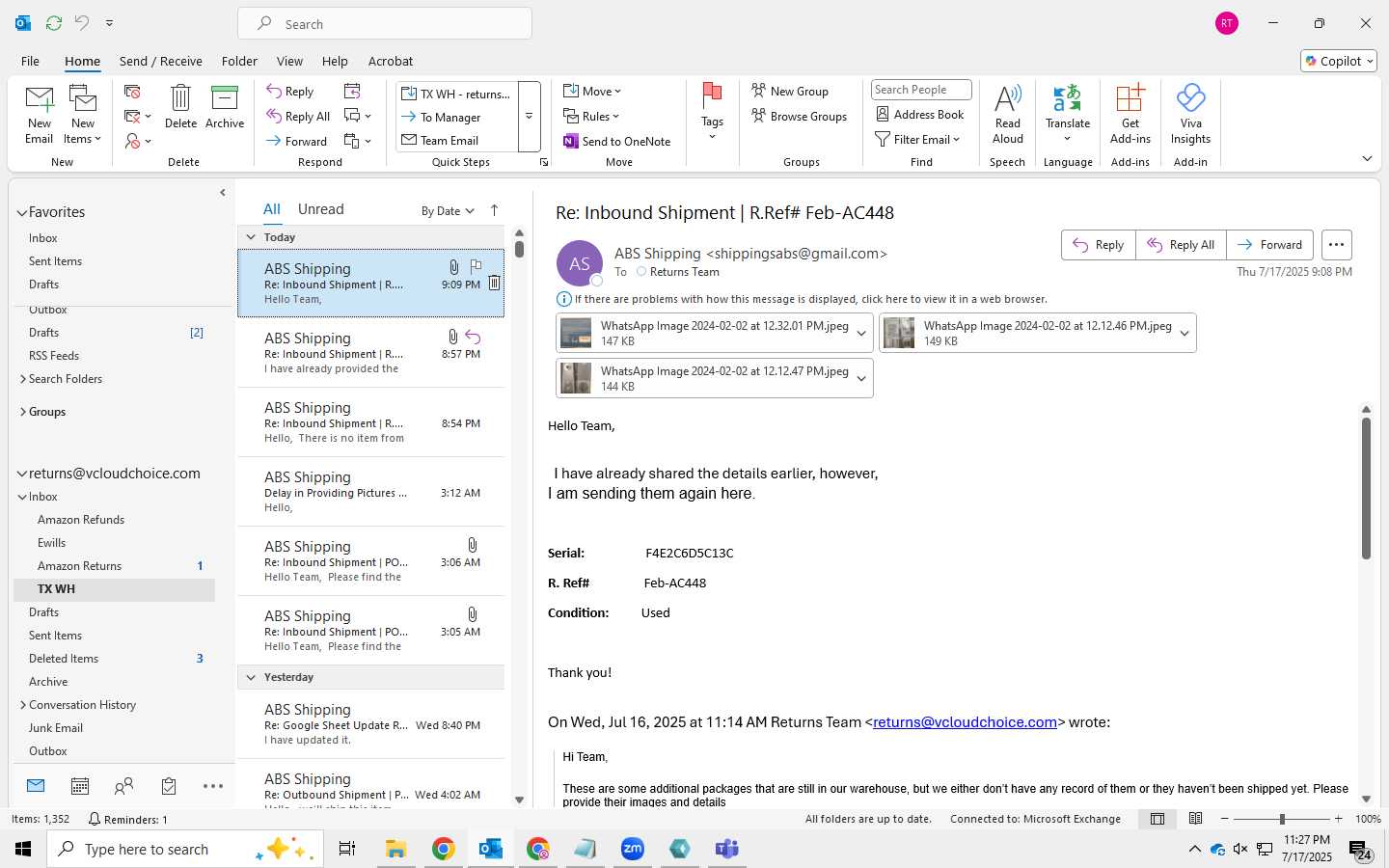Flag the 9:09 PM ABS Shipping message
The image size is (1389, 868).
476,266
